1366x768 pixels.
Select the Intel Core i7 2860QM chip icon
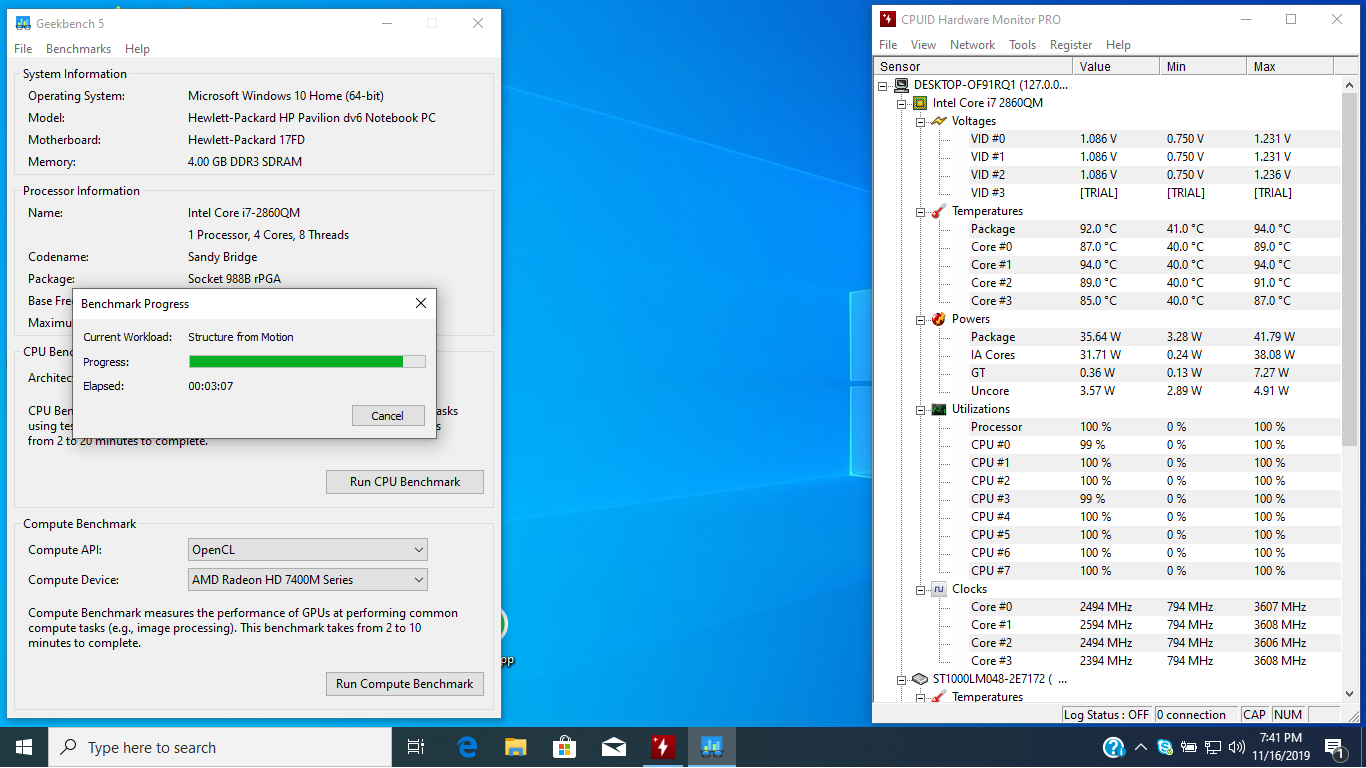pyautogui.click(x=922, y=102)
